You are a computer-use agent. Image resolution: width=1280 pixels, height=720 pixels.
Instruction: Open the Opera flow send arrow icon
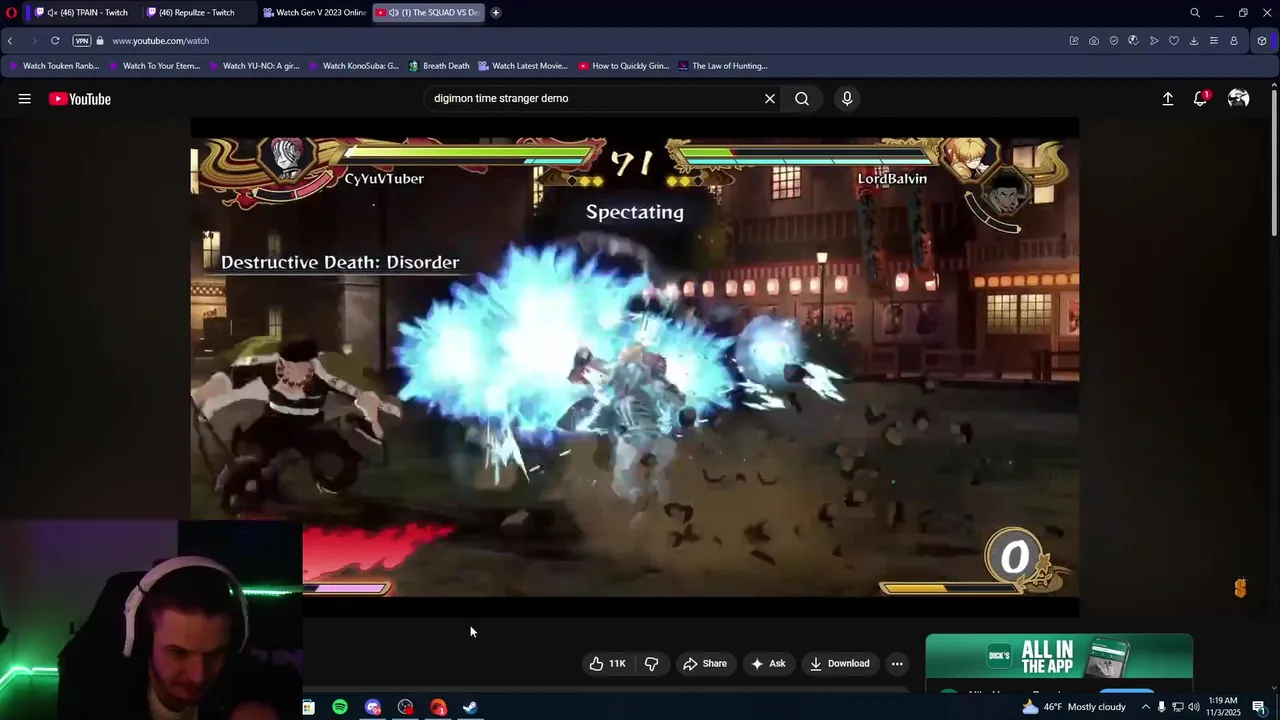point(1154,41)
